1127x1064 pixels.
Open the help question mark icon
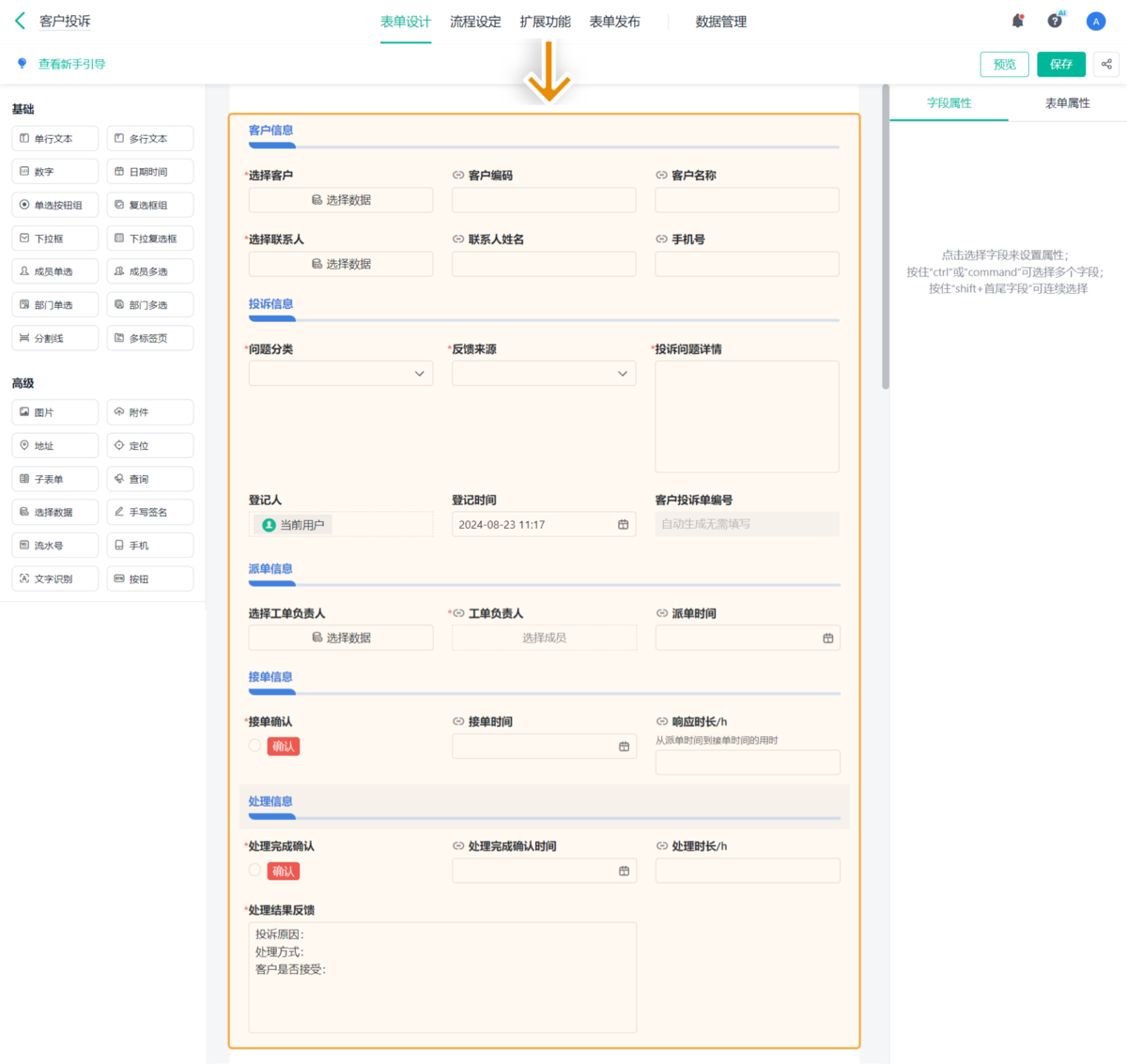point(1056,21)
